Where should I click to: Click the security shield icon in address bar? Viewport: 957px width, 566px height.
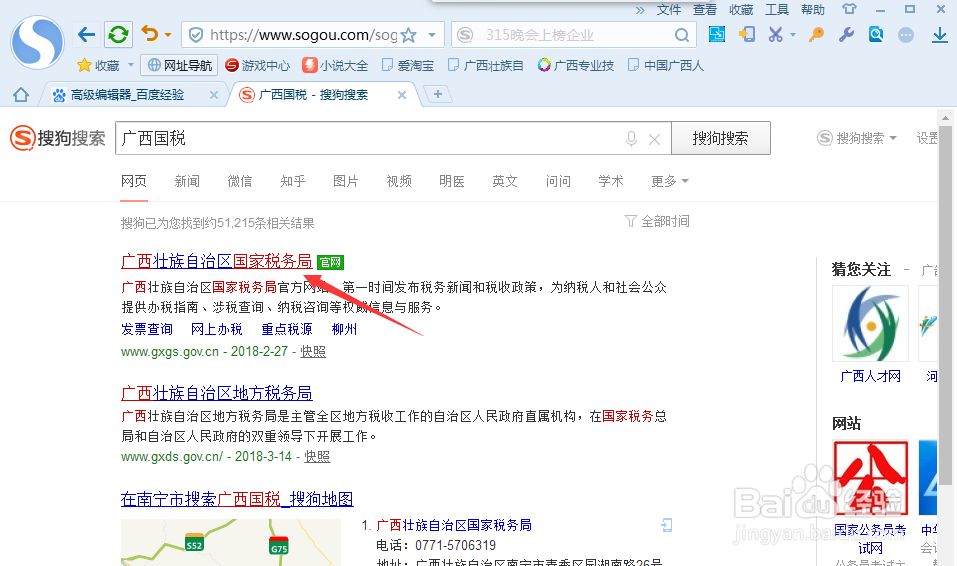195,35
